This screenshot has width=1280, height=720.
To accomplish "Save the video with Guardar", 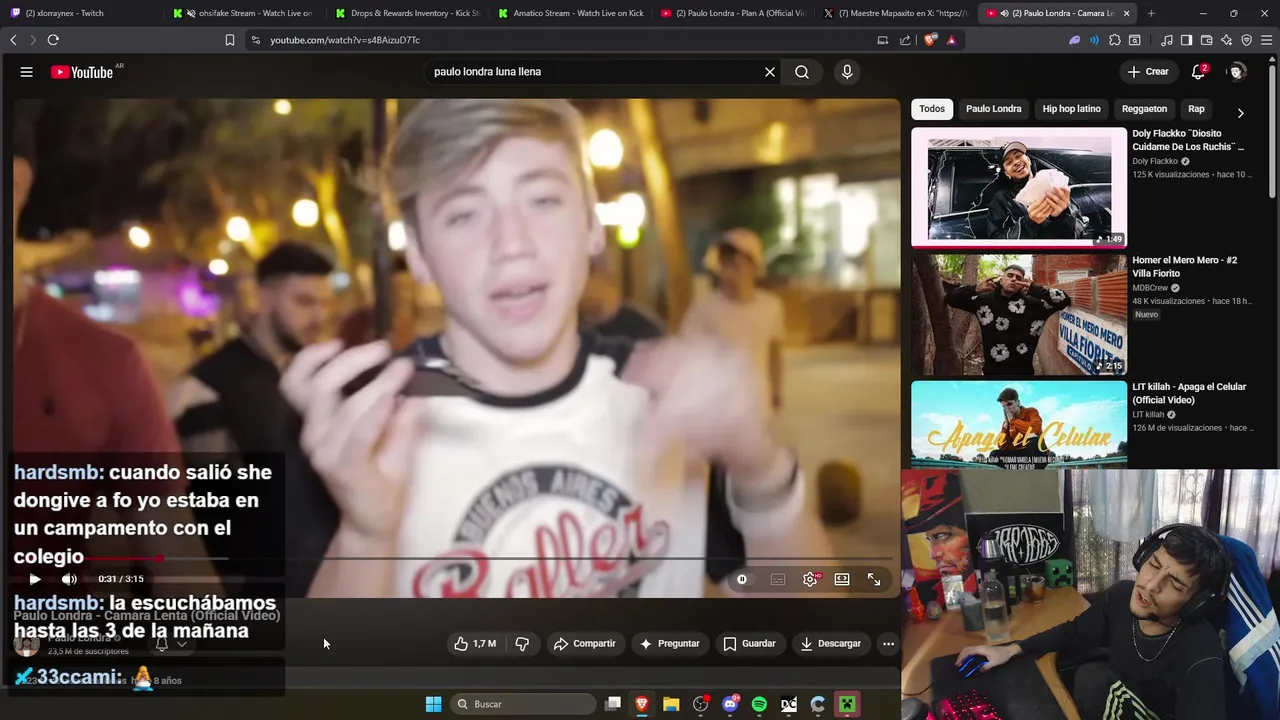I will [x=750, y=644].
